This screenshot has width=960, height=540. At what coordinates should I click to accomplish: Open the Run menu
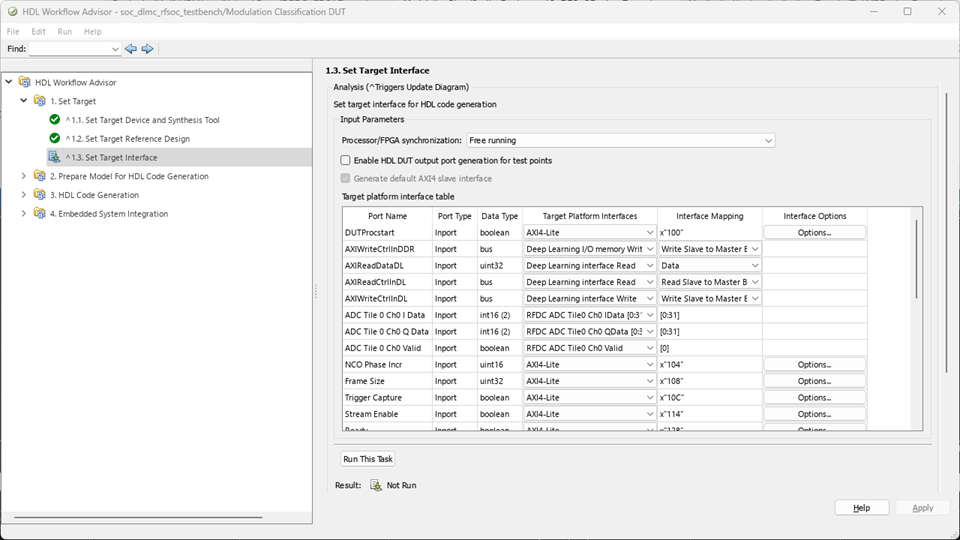(x=64, y=31)
